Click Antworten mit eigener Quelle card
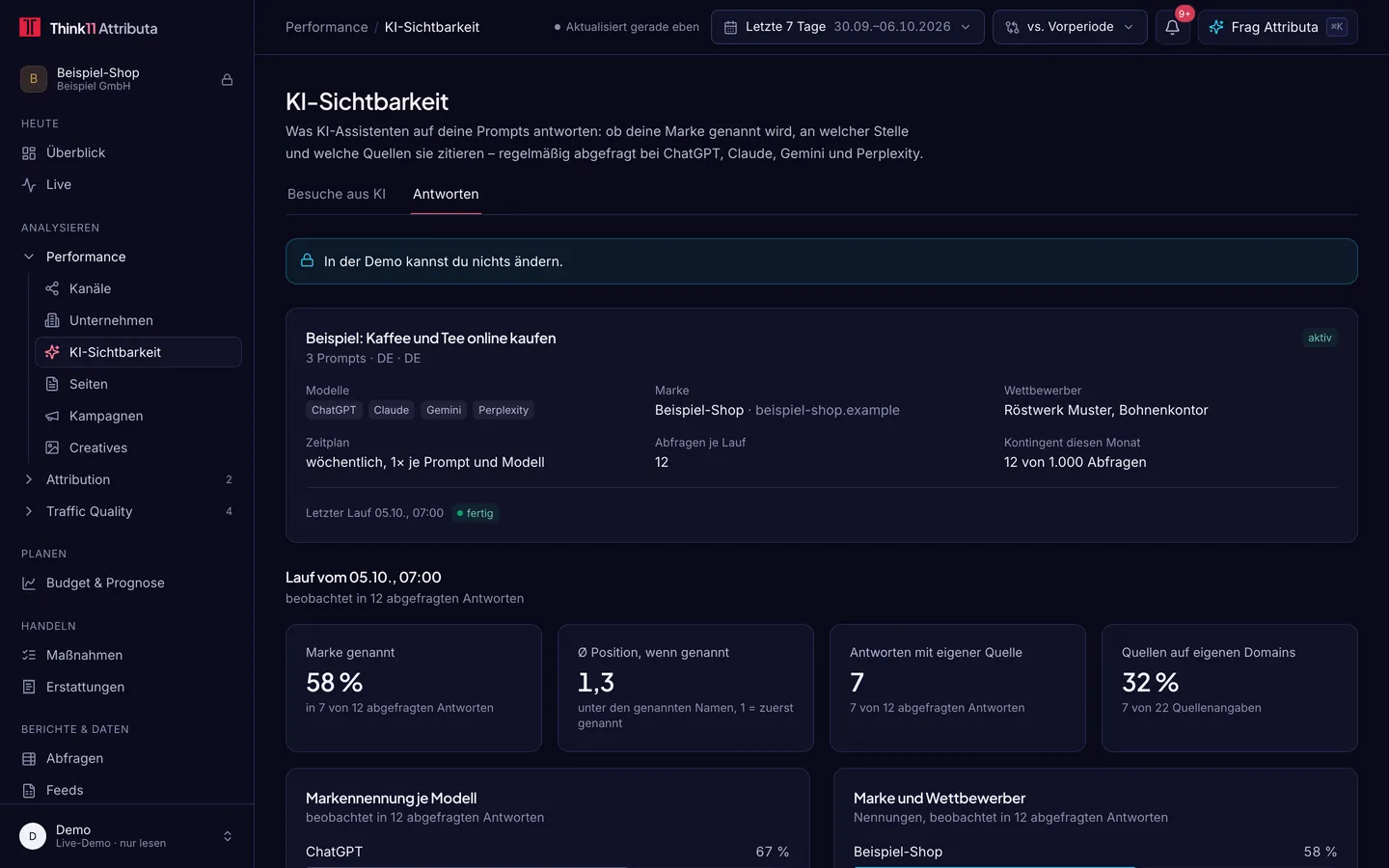Viewport: 1389px width, 868px height. [x=958, y=688]
